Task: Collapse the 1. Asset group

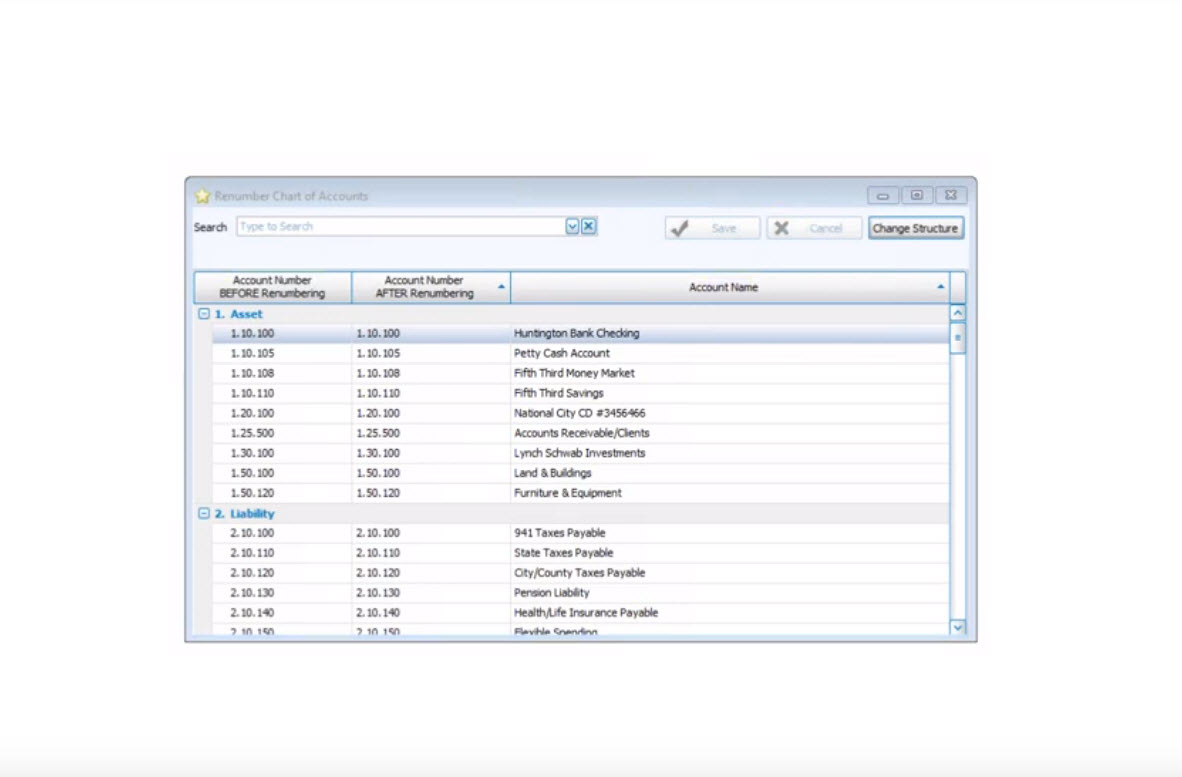Action: [203, 313]
